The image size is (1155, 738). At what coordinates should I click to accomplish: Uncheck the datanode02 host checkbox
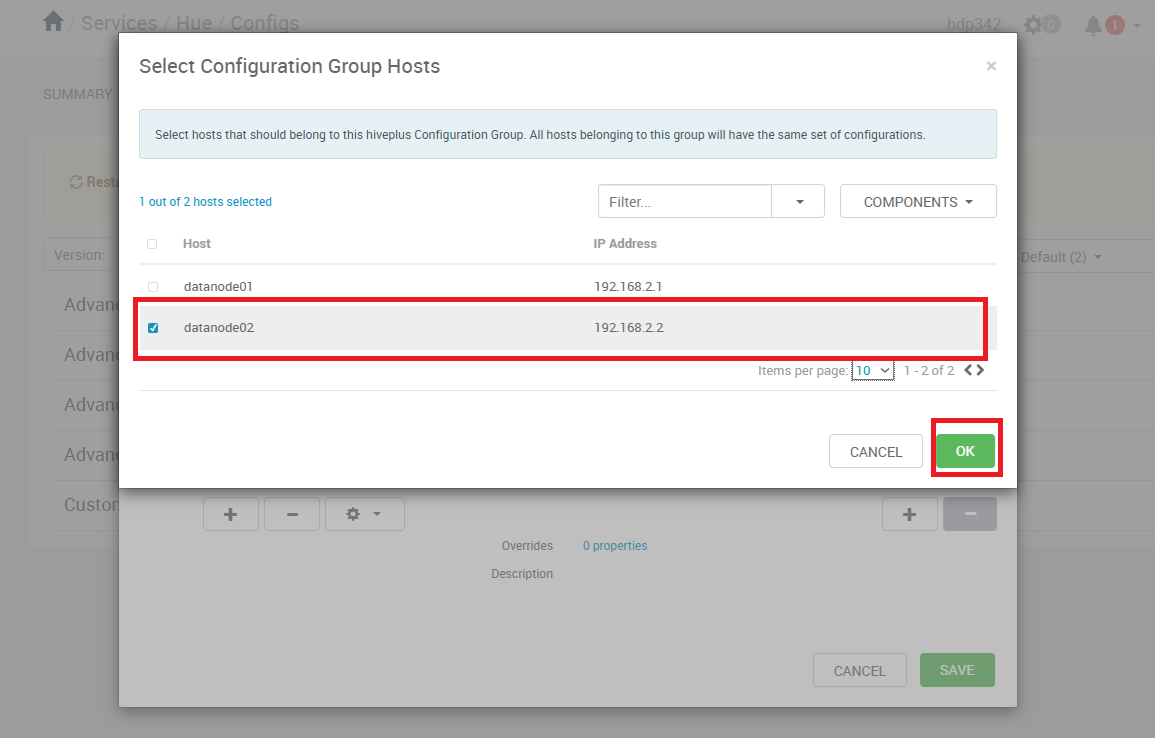point(152,328)
